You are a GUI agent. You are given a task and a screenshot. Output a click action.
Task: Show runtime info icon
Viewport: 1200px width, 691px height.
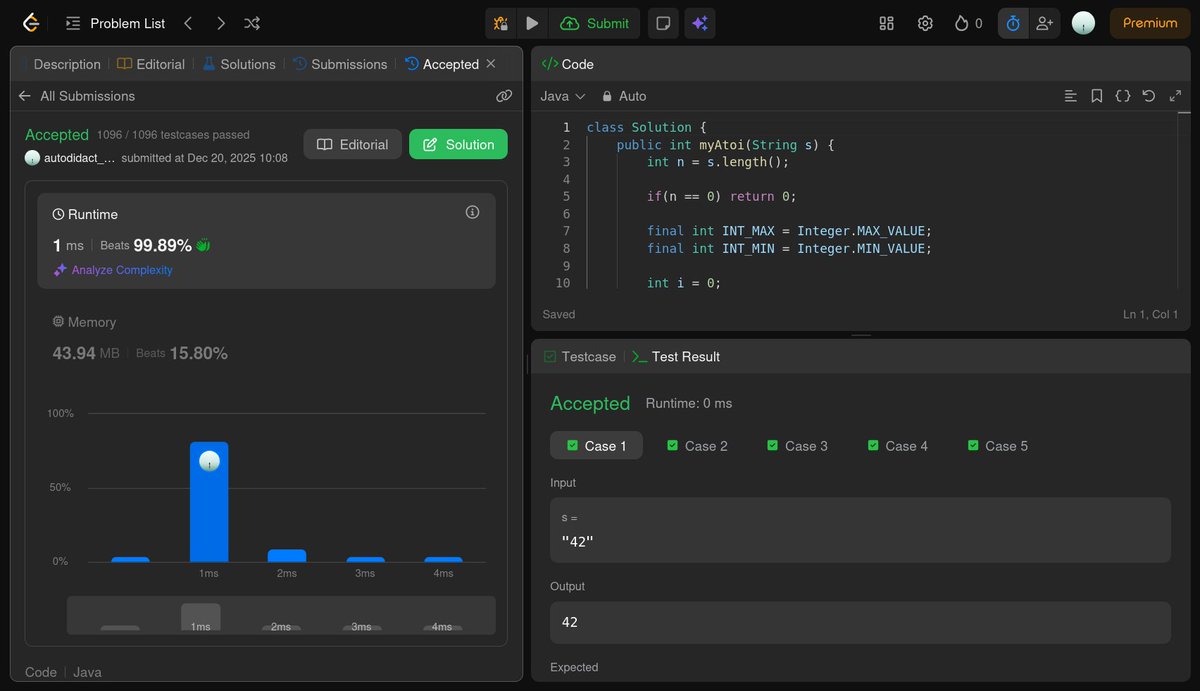click(x=473, y=212)
